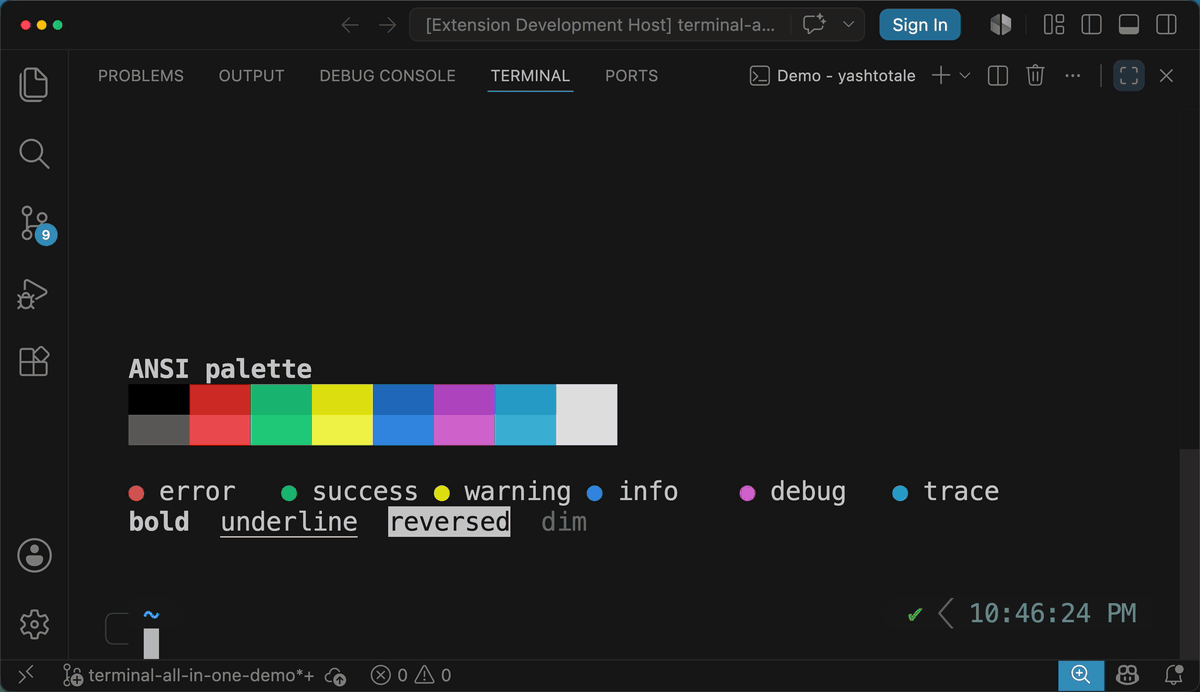Select the TERMINAL tab

pos(530,76)
